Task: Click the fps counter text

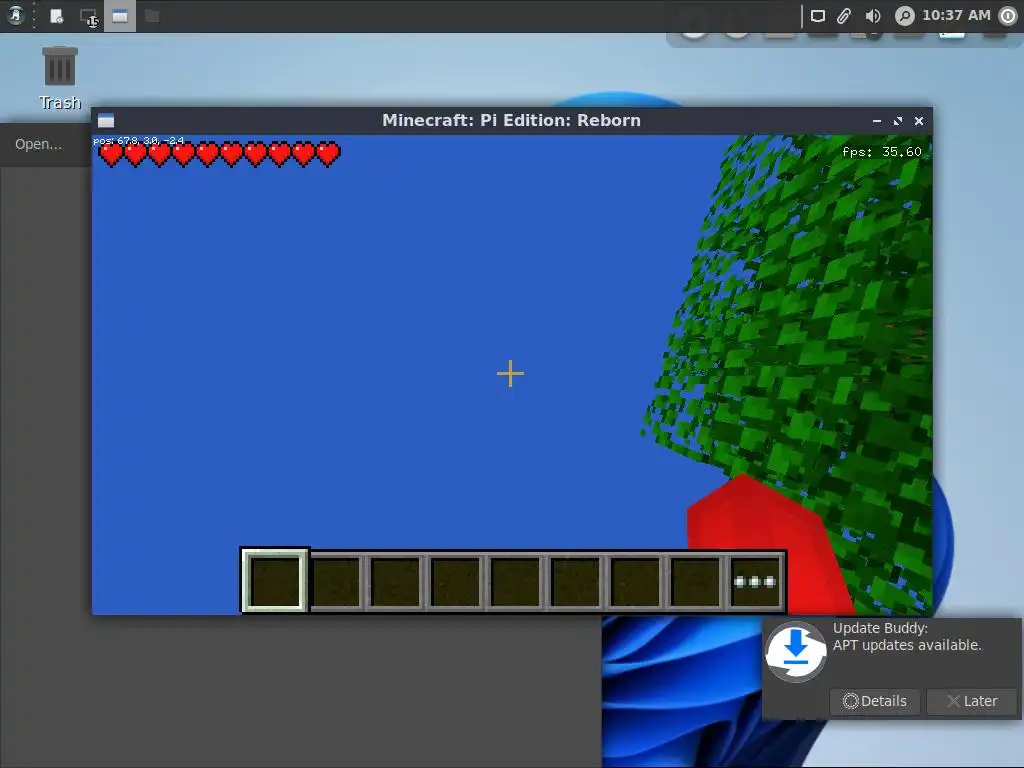Action: click(x=882, y=152)
